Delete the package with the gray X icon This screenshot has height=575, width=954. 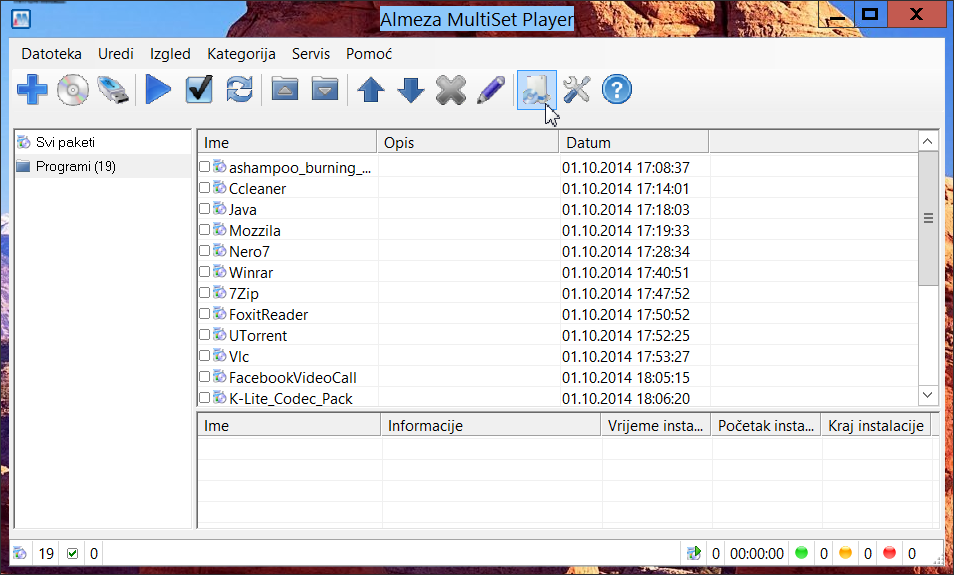(451, 90)
